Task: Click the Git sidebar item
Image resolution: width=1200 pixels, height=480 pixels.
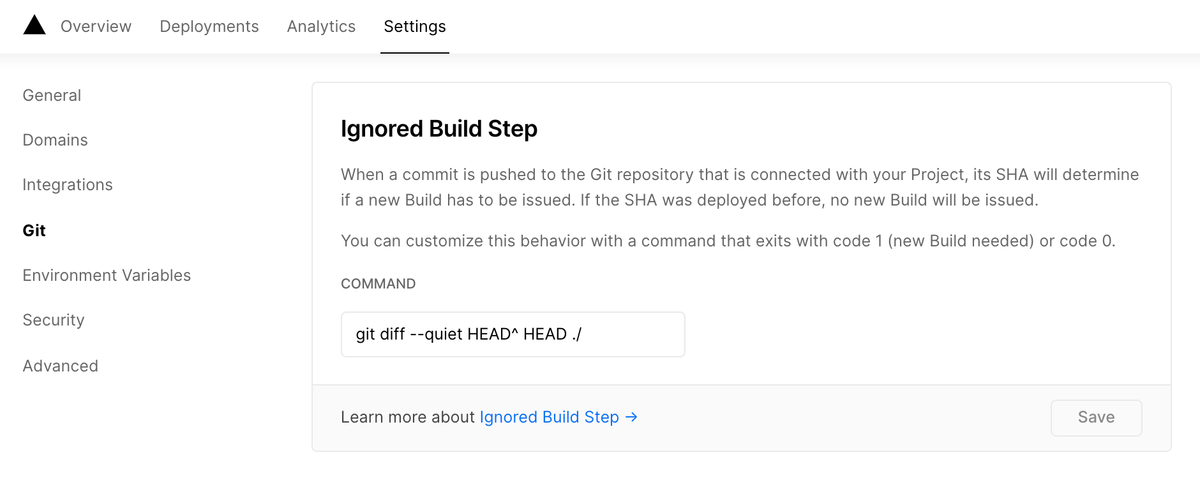Action: (x=34, y=230)
